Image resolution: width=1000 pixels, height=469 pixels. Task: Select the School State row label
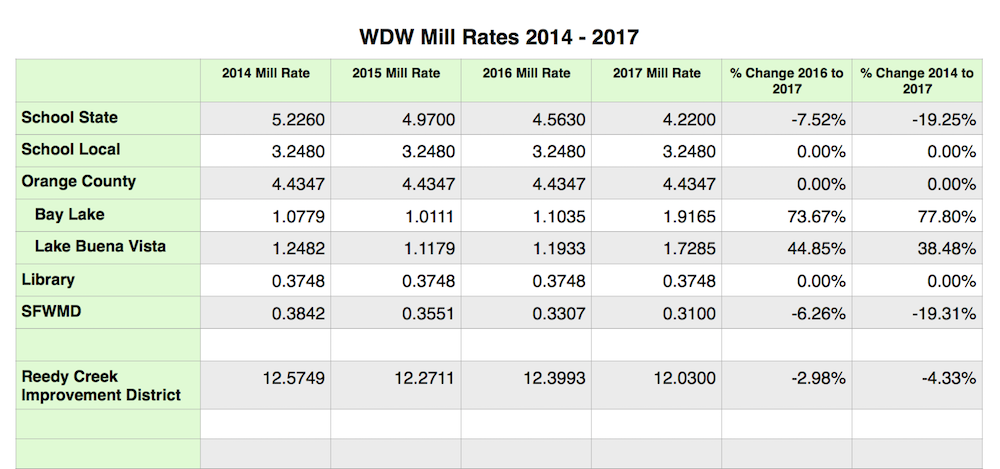(70, 117)
